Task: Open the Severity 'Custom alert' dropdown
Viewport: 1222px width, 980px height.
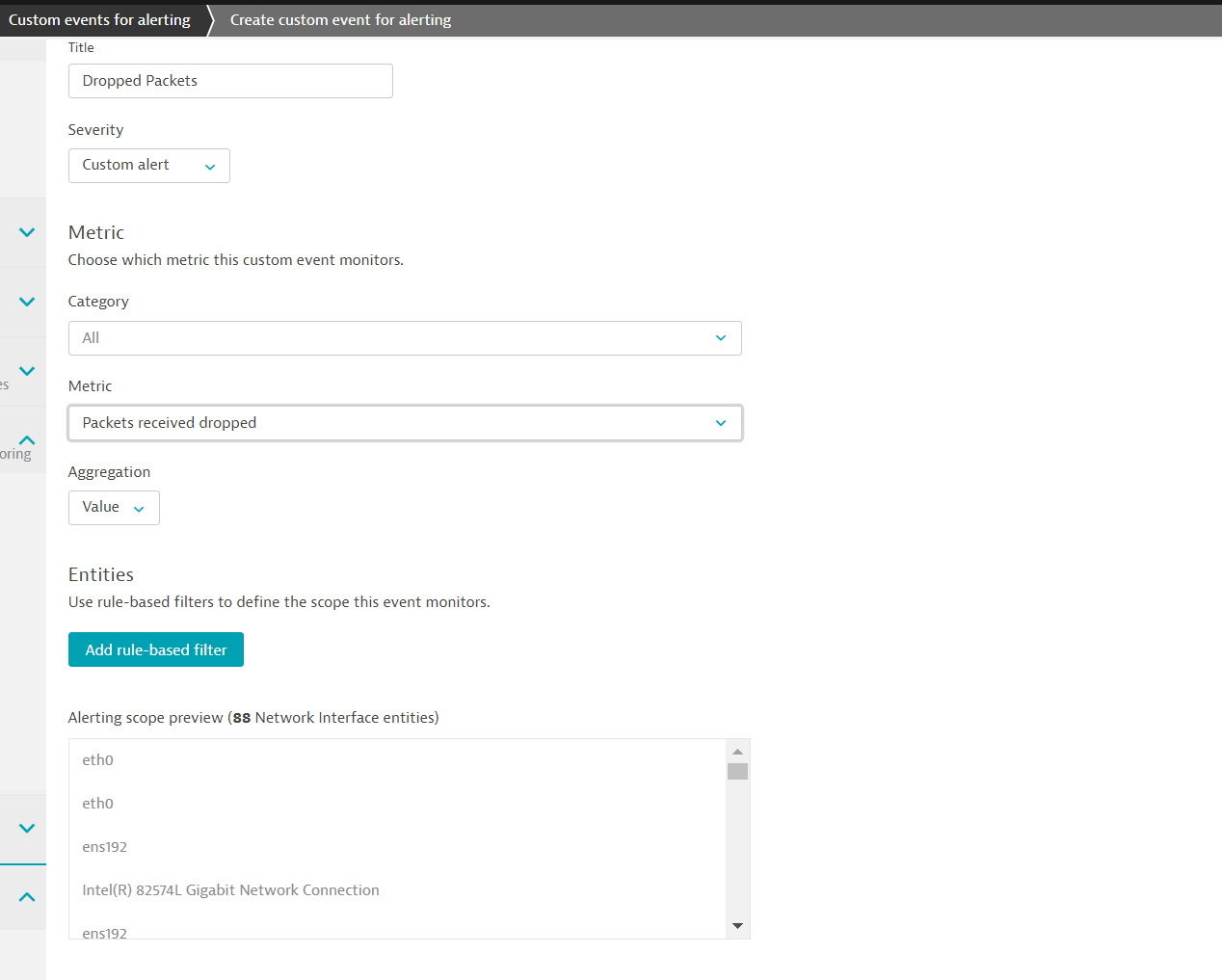Action: (x=149, y=166)
